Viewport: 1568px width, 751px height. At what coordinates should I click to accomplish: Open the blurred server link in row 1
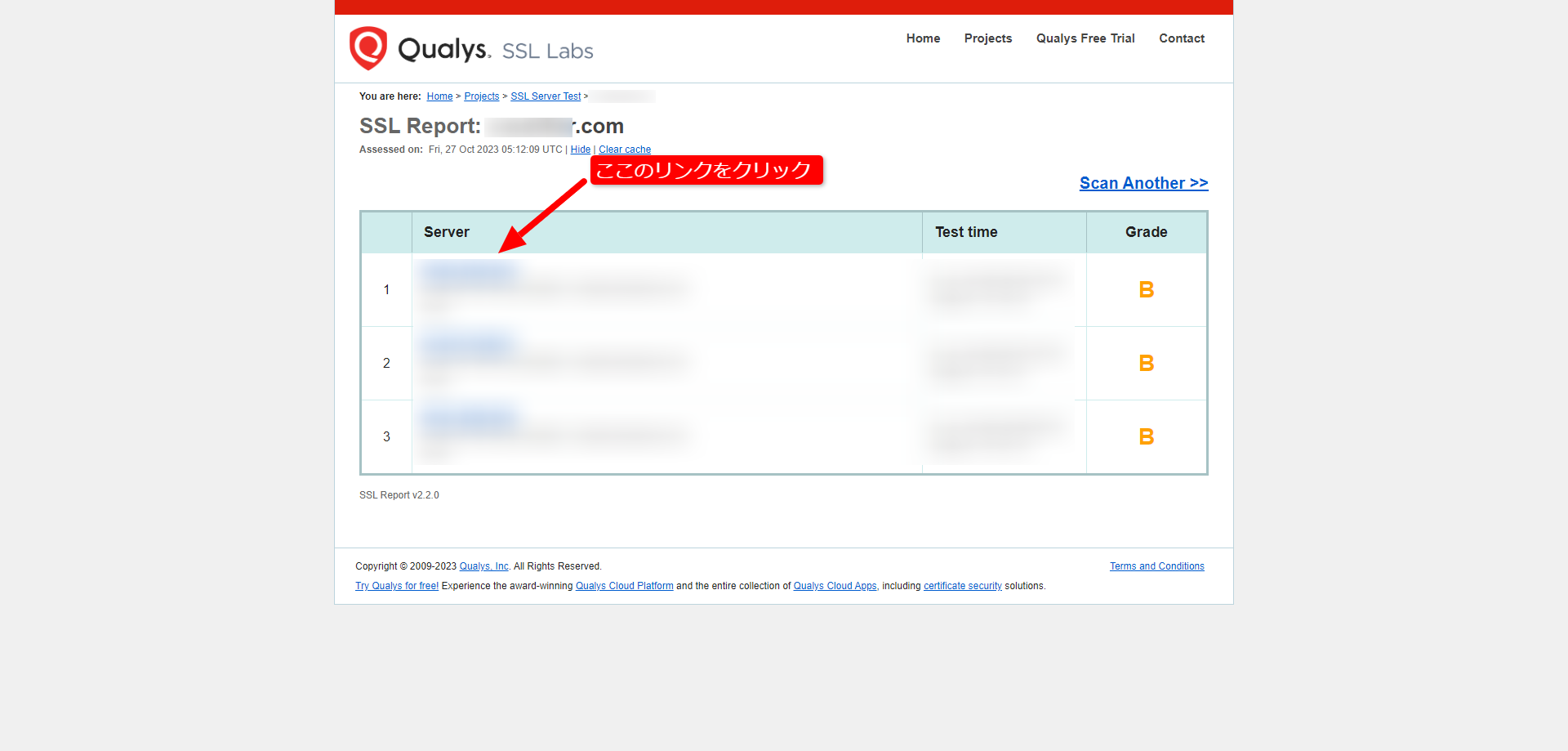click(x=470, y=272)
